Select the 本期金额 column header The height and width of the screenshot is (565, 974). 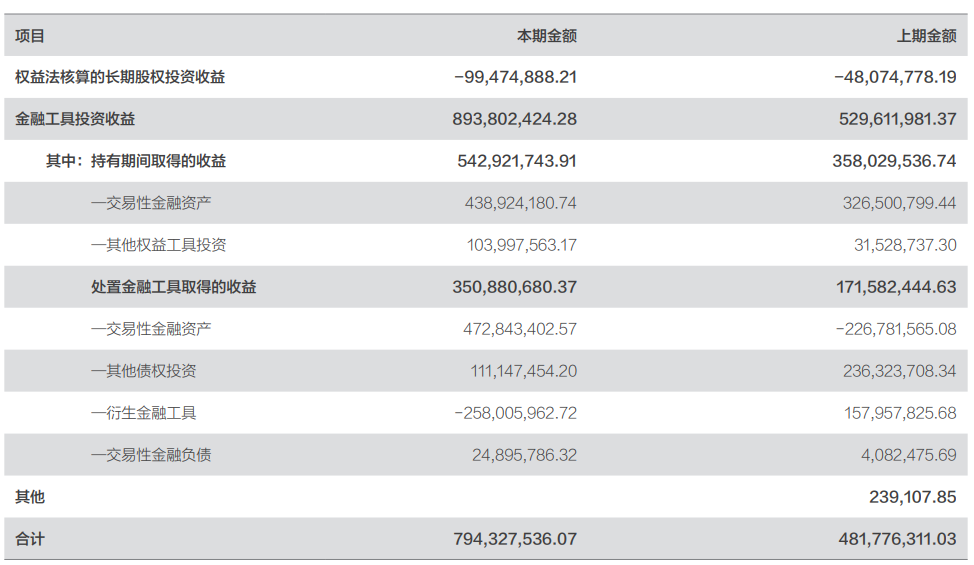546,36
